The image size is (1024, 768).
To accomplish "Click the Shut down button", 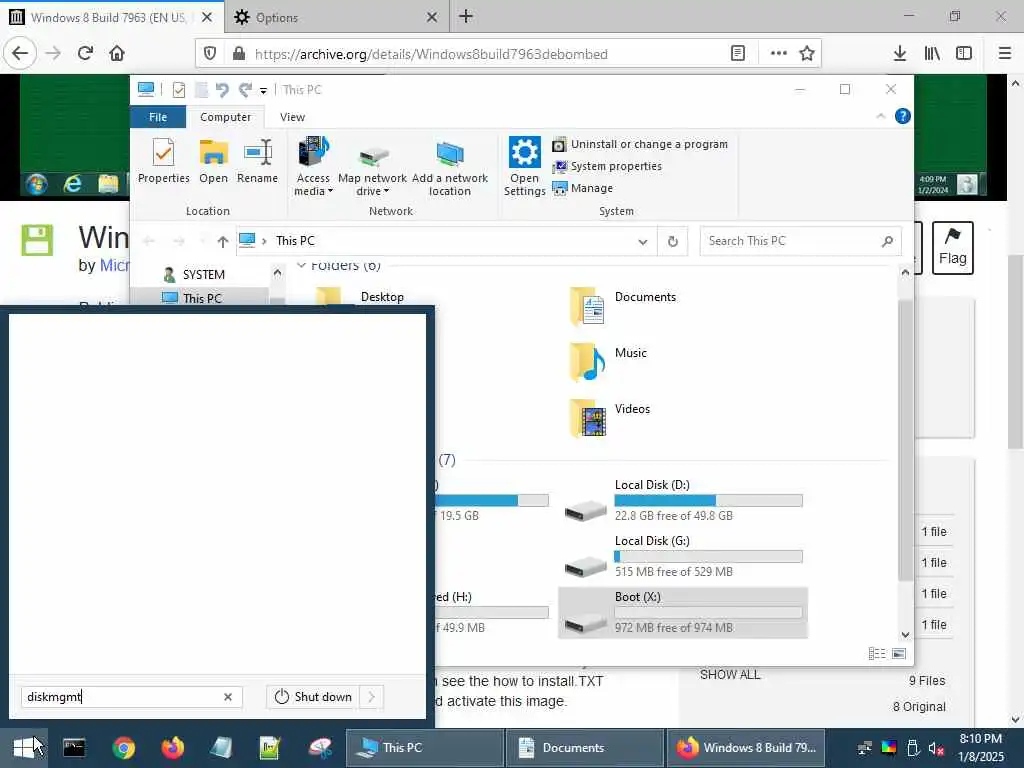I will (x=313, y=697).
